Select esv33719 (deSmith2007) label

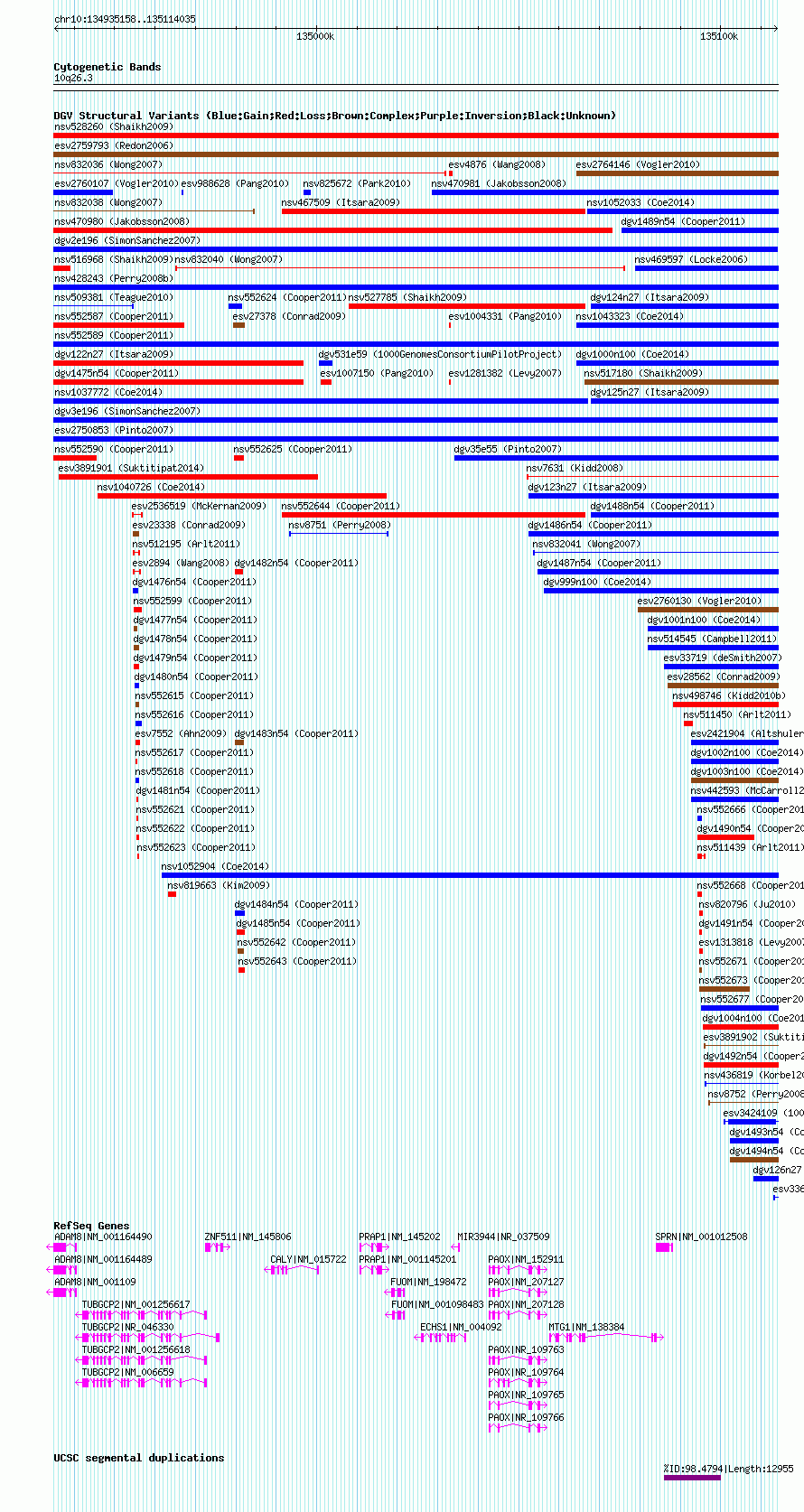724,658
